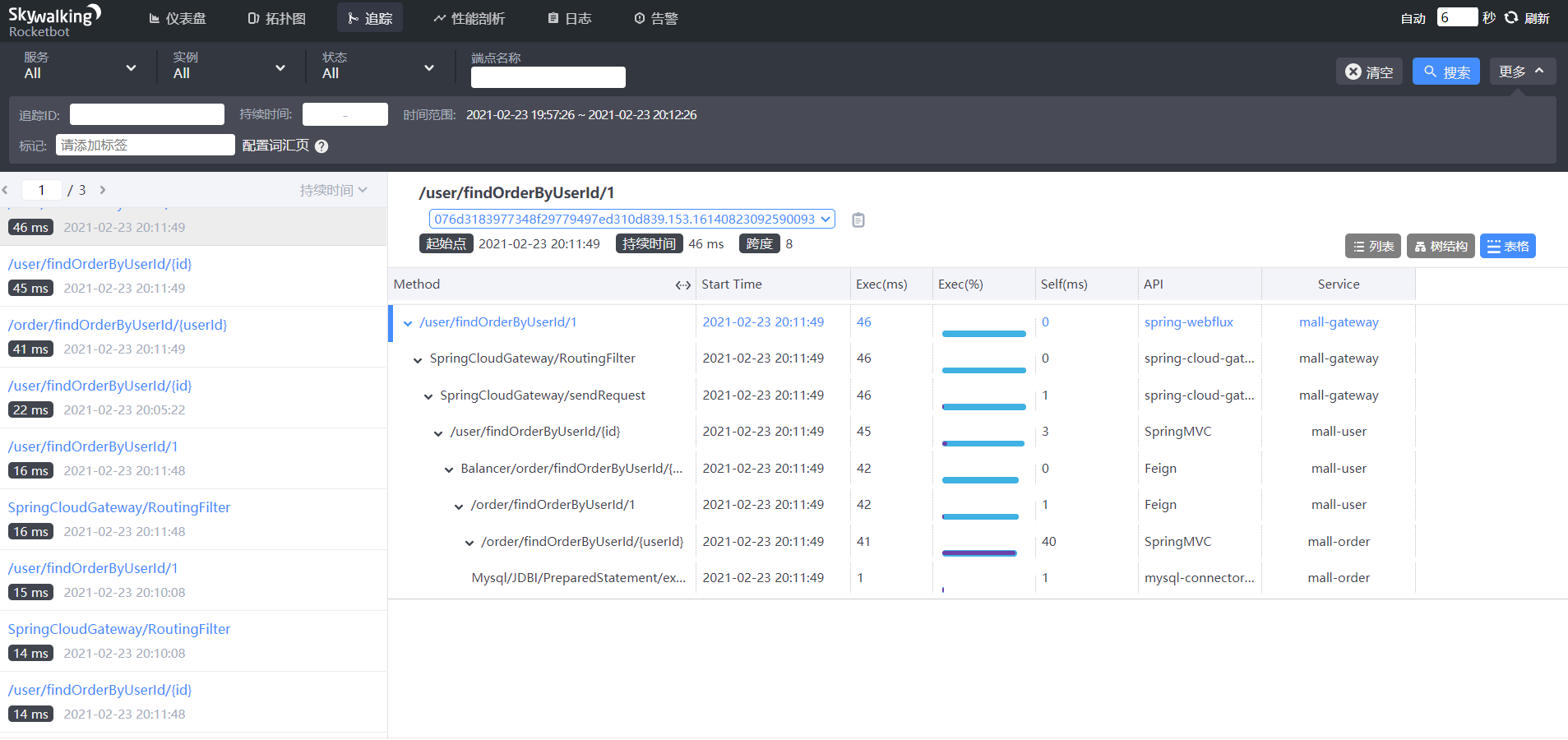1568x740 pixels.
Task: Collapse SpringCloudGateway/RoutingFilter span row
Action: 418,360
